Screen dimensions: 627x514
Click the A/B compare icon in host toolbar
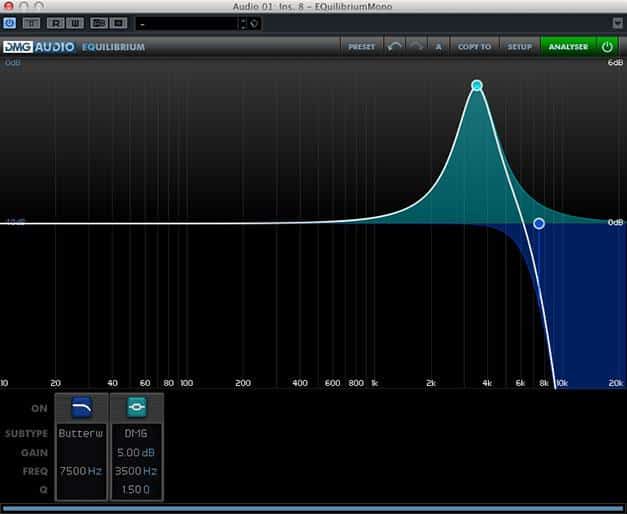[31, 23]
